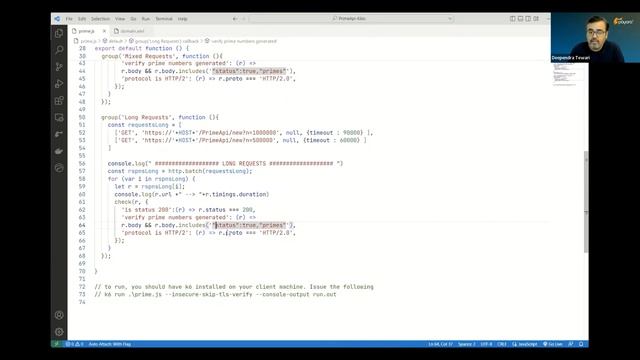The image size is (640, 360).
Task: Click the command center search box
Action: pyautogui.click(x=352, y=19)
